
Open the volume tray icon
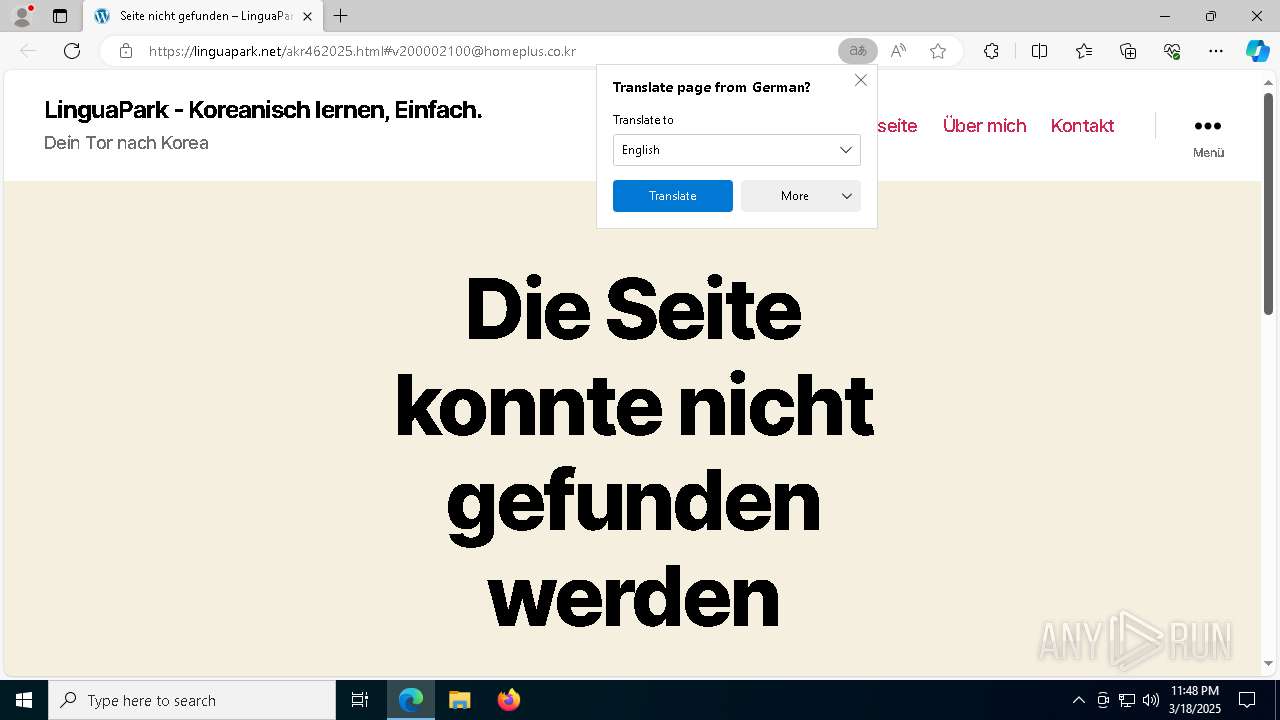pyautogui.click(x=1151, y=700)
